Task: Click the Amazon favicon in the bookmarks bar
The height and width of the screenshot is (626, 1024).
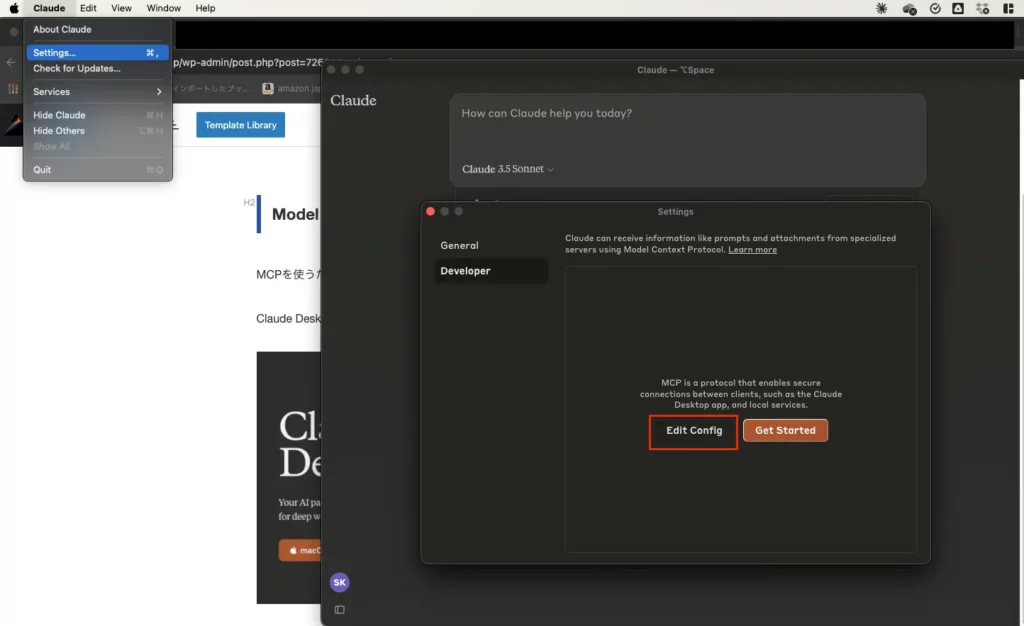Action: click(x=268, y=88)
